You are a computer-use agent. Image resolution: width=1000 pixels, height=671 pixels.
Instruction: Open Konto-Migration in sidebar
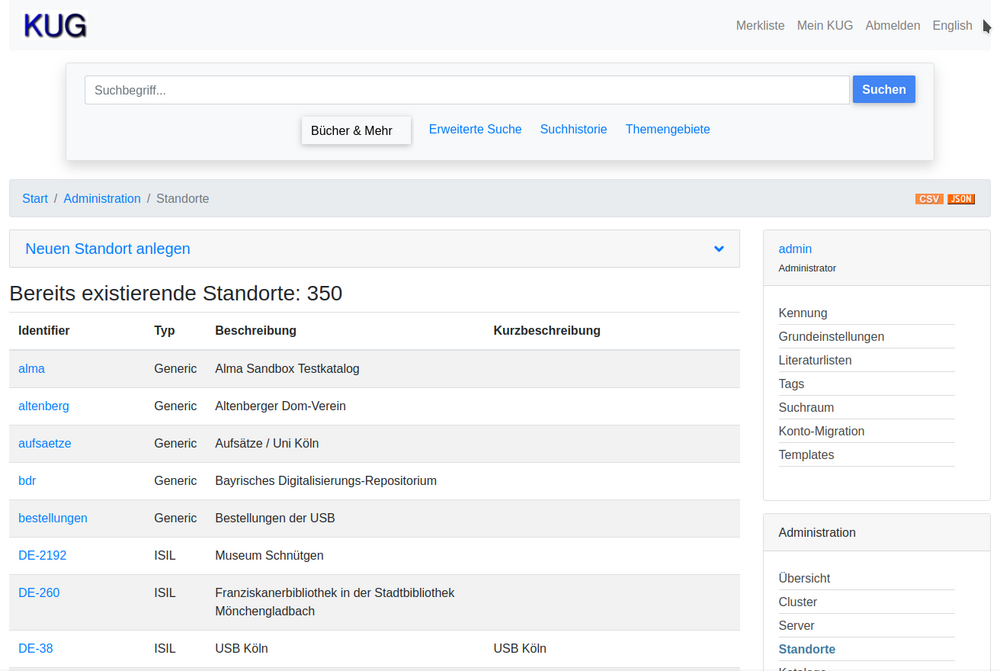(x=821, y=431)
